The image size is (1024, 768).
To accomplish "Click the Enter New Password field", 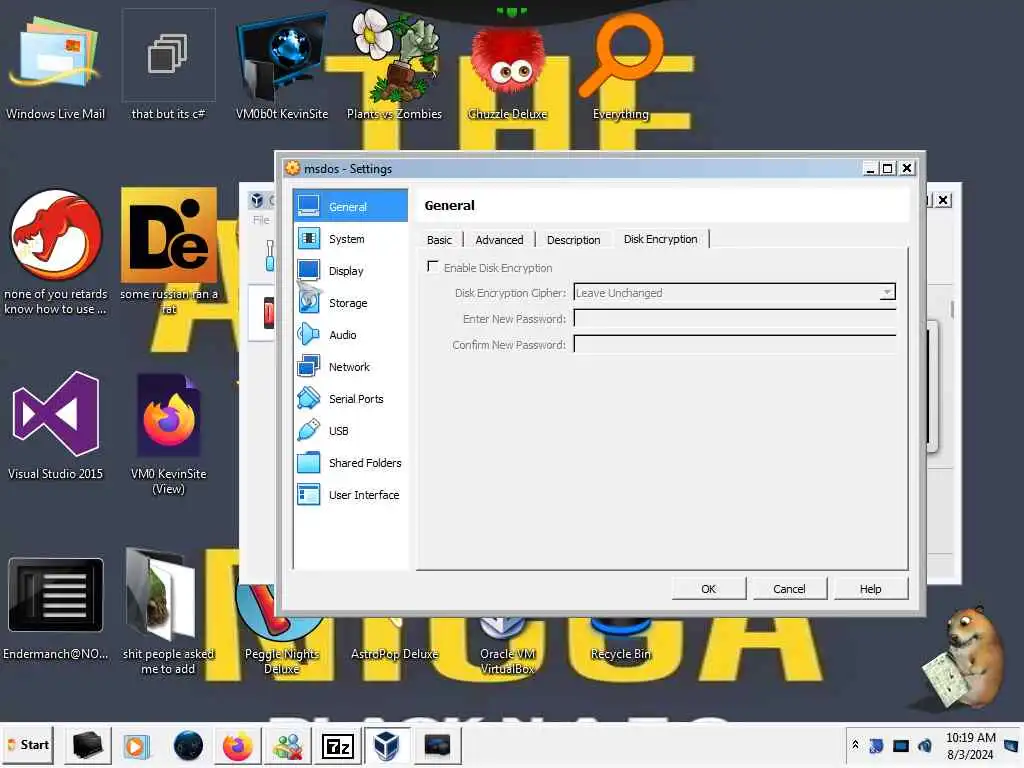I will (x=734, y=319).
